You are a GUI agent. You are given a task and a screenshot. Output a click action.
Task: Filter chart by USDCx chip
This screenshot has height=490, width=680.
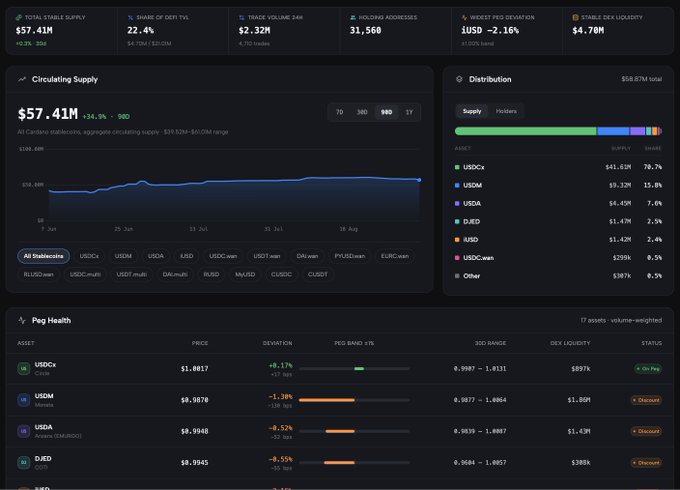pyautogui.click(x=89, y=256)
